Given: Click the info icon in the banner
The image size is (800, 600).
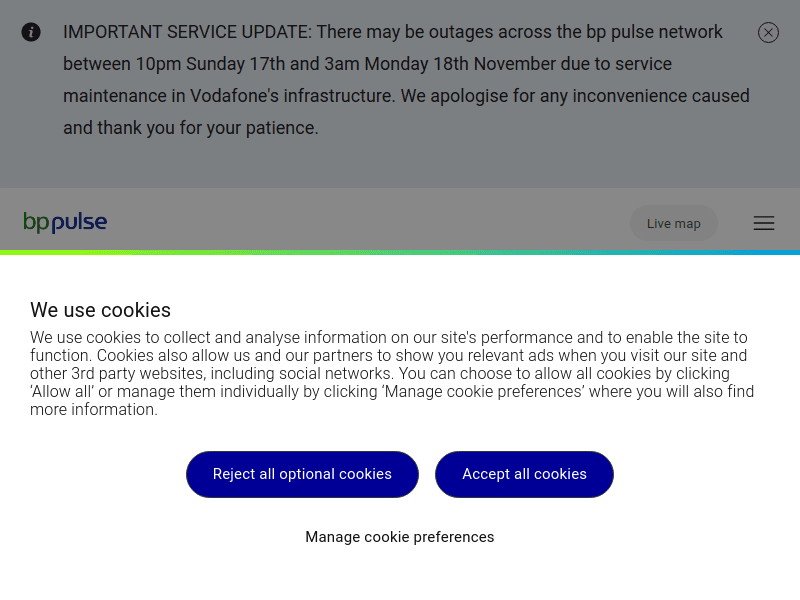Looking at the screenshot, I should (x=31, y=32).
